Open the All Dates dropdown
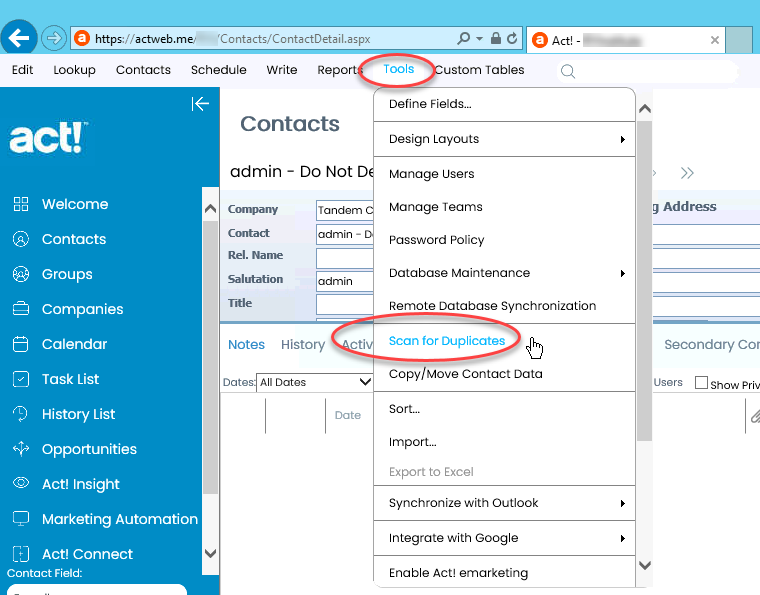This screenshot has width=760, height=595. pos(314,382)
